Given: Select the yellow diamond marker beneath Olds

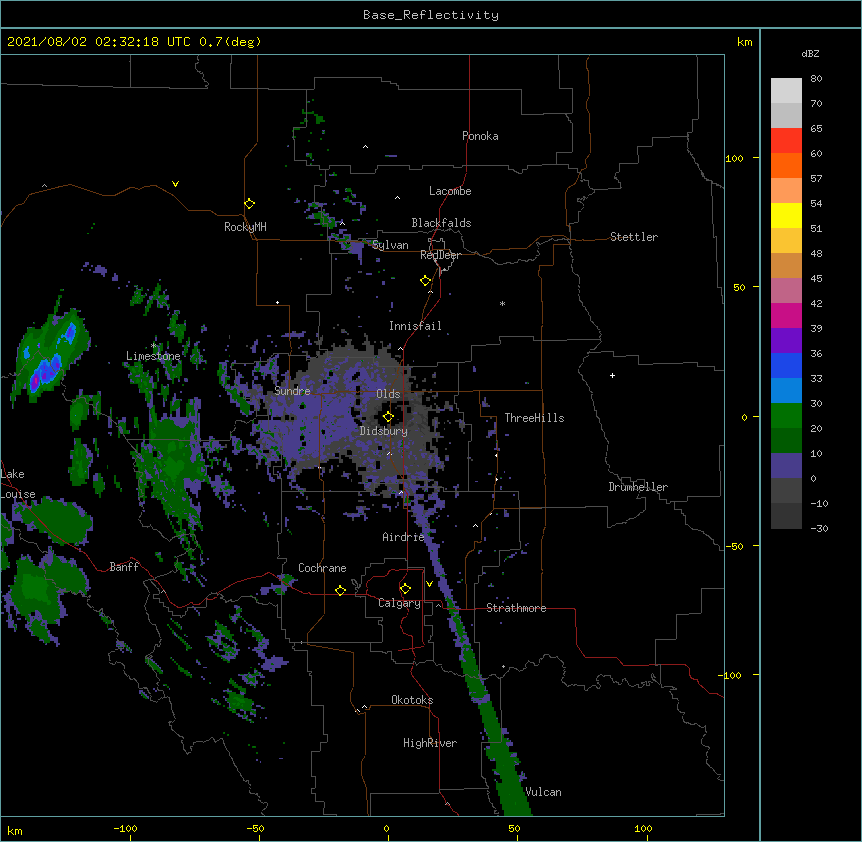Looking at the screenshot, I should (388, 417).
